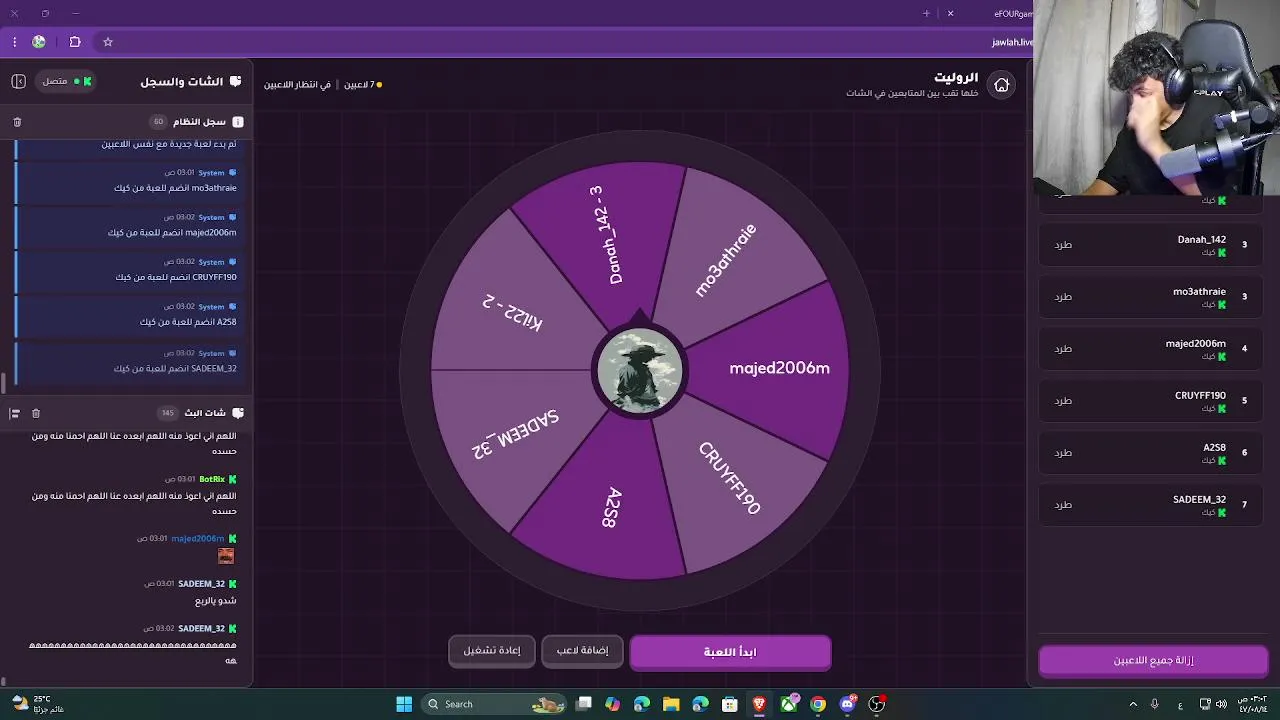The height and width of the screenshot is (720, 1280).
Task: Open OBS Studio from the taskbar
Action: point(877,704)
